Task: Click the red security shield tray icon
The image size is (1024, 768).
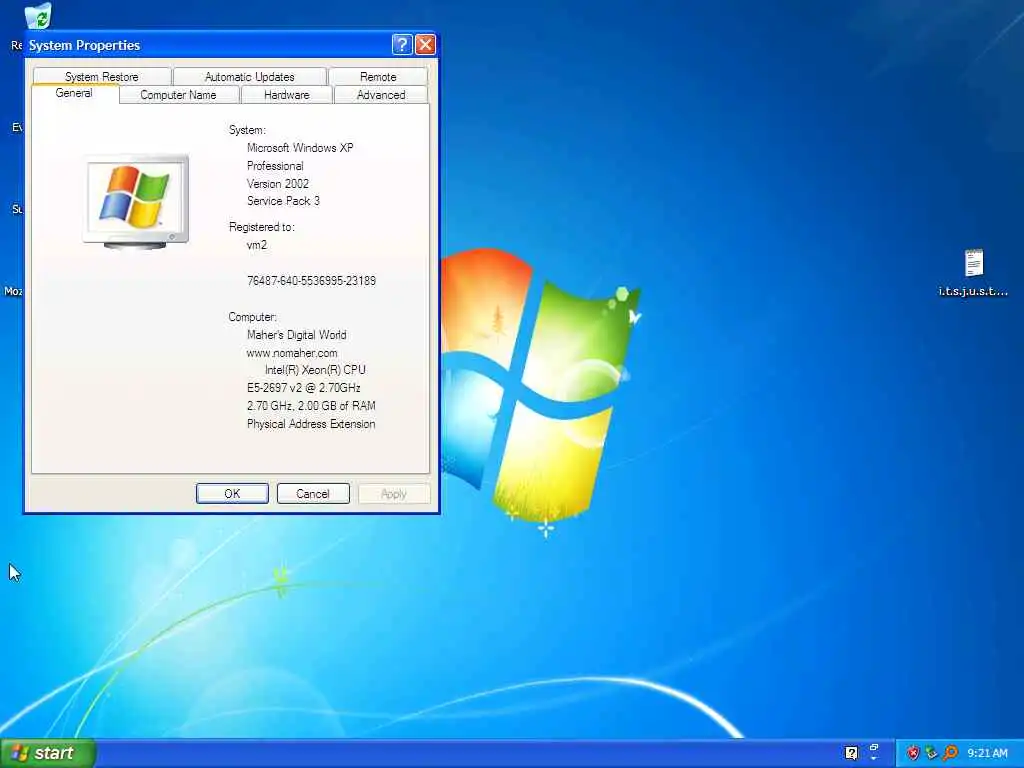Action: pyautogui.click(x=912, y=753)
